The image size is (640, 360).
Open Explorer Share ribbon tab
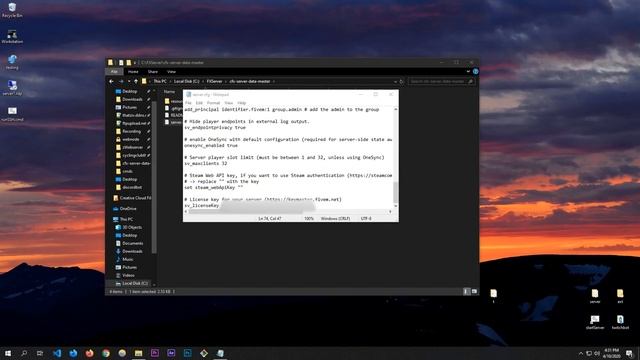click(x=153, y=72)
